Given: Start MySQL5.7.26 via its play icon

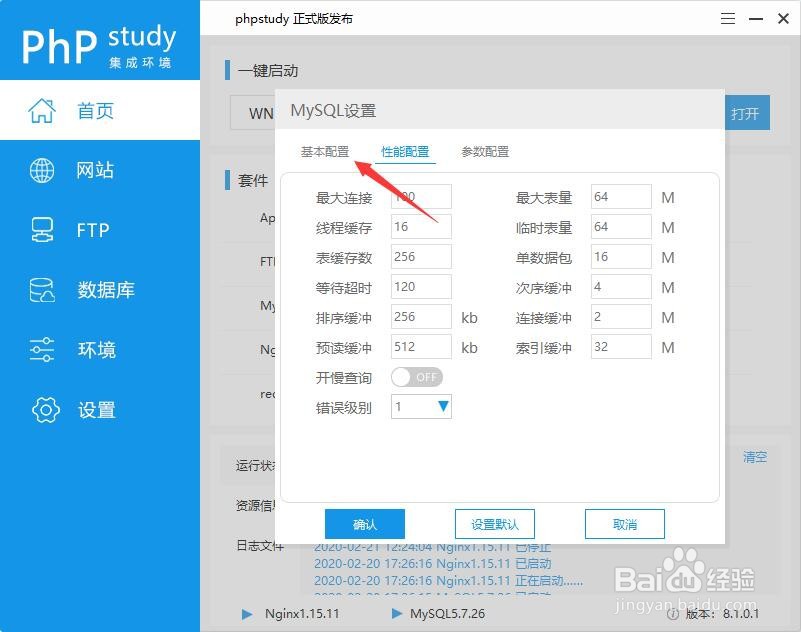Looking at the screenshot, I should pyautogui.click(x=396, y=613).
